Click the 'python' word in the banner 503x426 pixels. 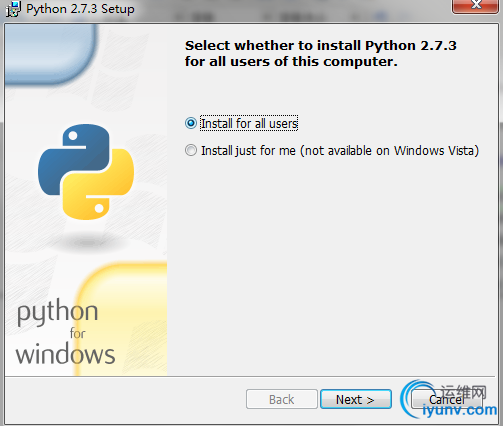[x=57, y=313]
